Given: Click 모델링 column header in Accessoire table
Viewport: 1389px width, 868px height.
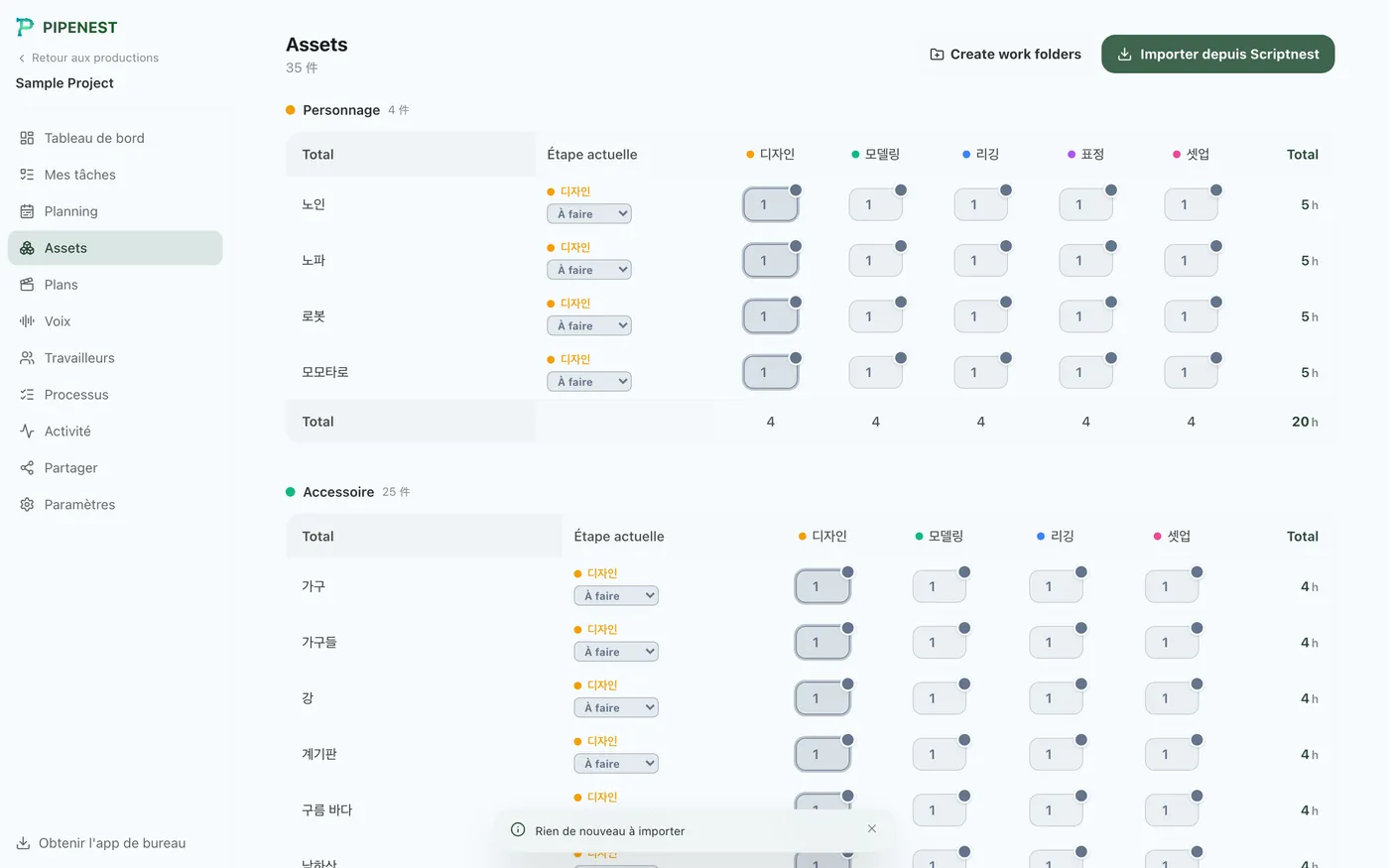Looking at the screenshot, I should coord(939,536).
